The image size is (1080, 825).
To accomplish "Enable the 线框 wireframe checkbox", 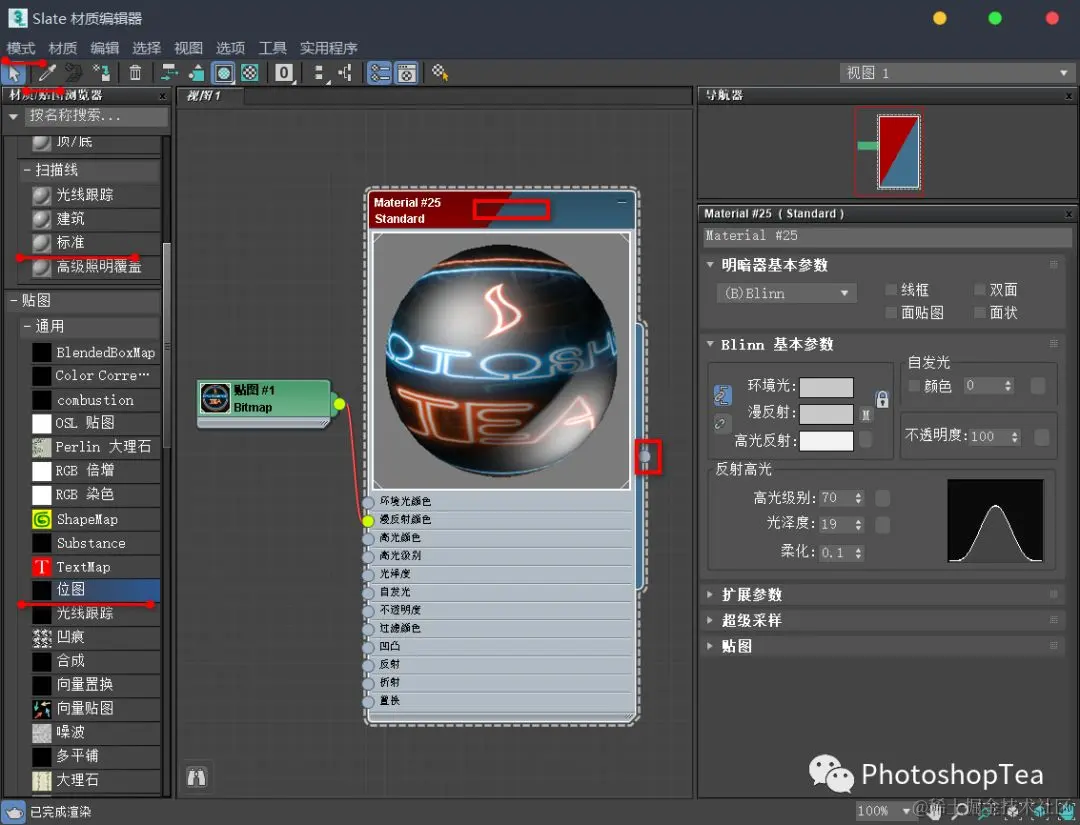I will coord(891,290).
